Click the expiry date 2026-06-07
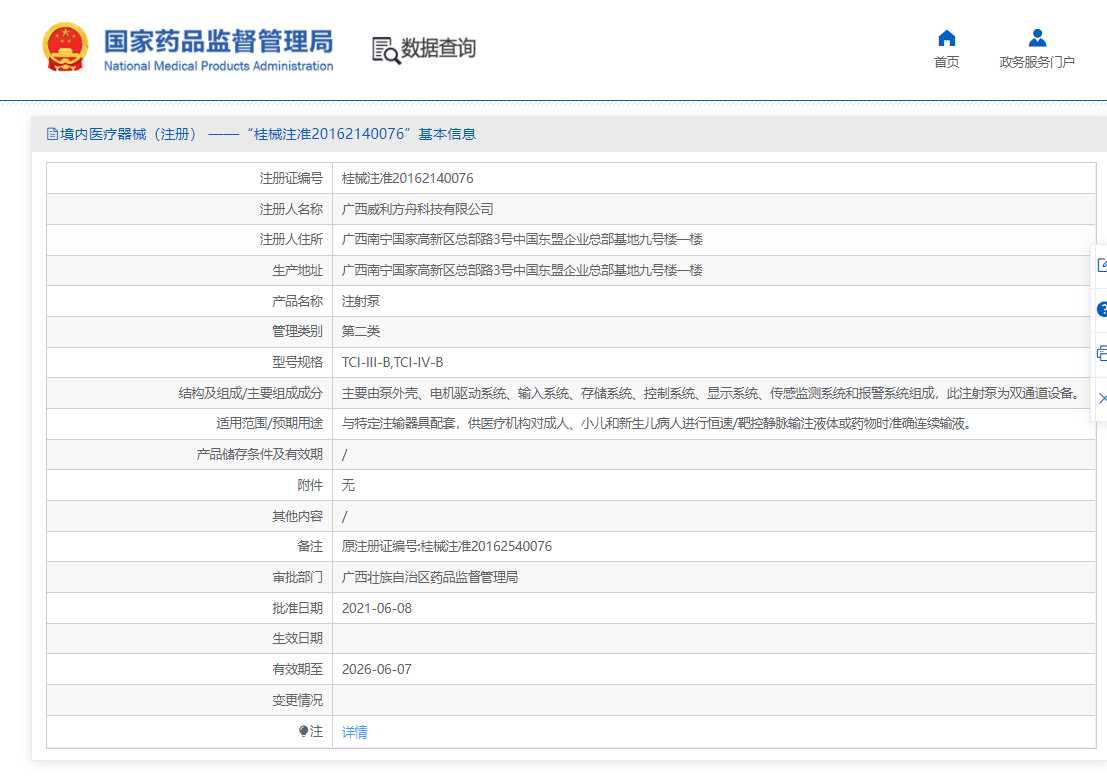Viewport: 1107px width, 777px height. [377, 669]
